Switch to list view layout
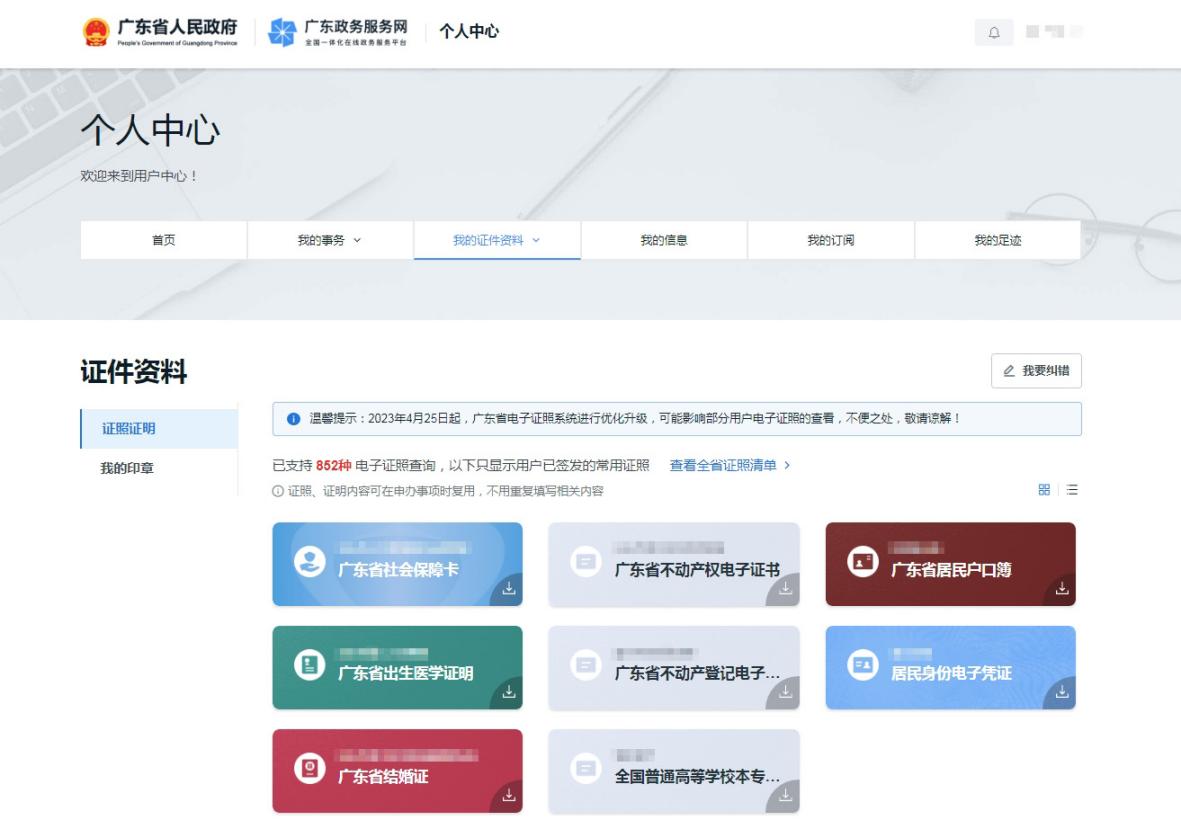The height and width of the screenshot is (829, 1181). click(x=1072, y=489)
